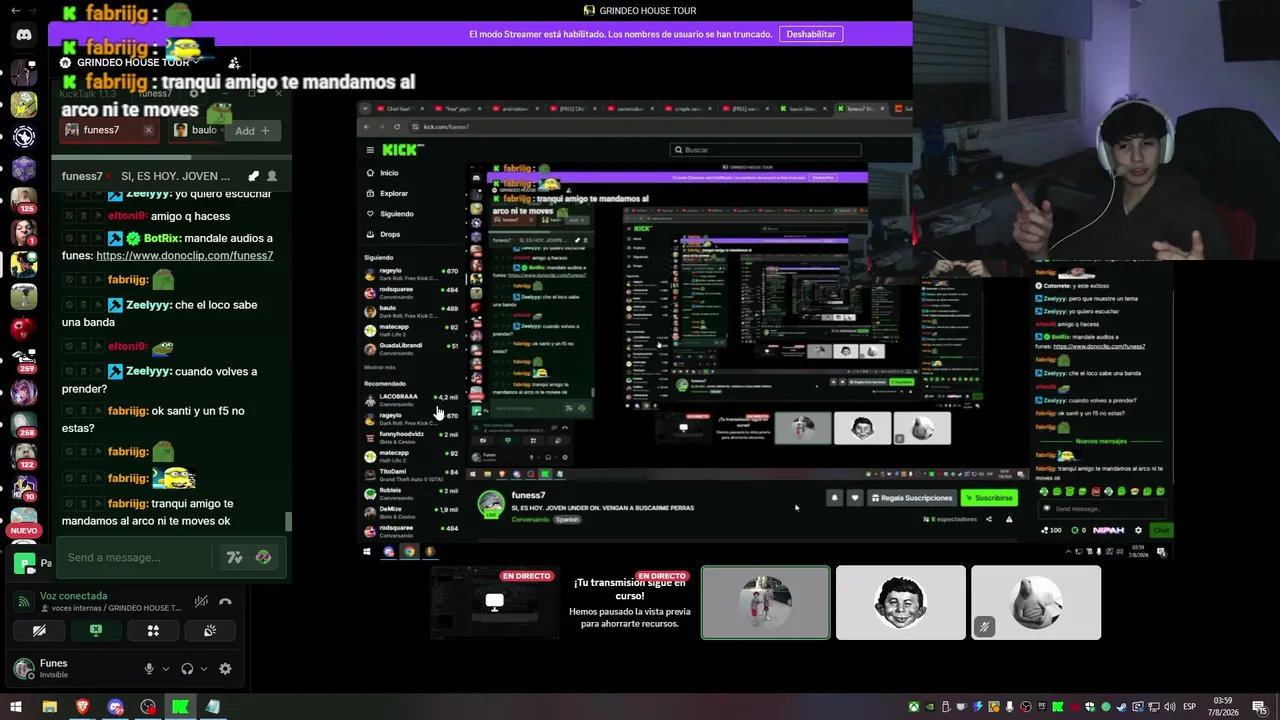Open Brave browser from taskbar
Viewport: 1280px width, 720px height.
coord(82,707)
